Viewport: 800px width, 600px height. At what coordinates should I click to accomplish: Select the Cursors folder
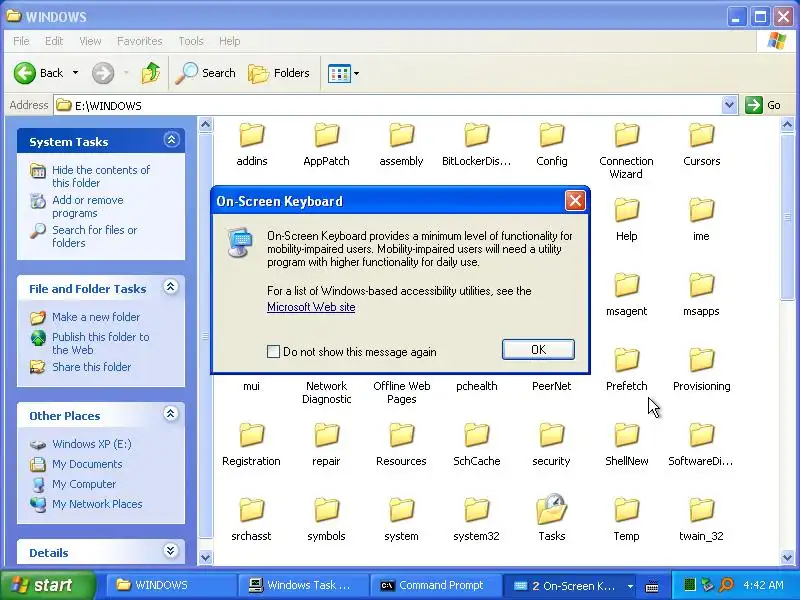(702, 145)
